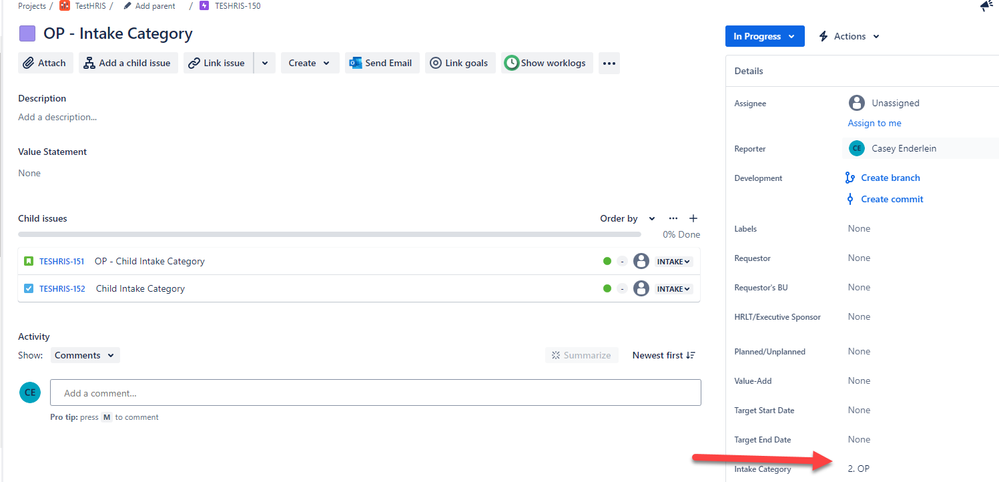Click Value Statement None value
Image resolution: width=999 pixels, height=482 pixels.
pos(29,173)
